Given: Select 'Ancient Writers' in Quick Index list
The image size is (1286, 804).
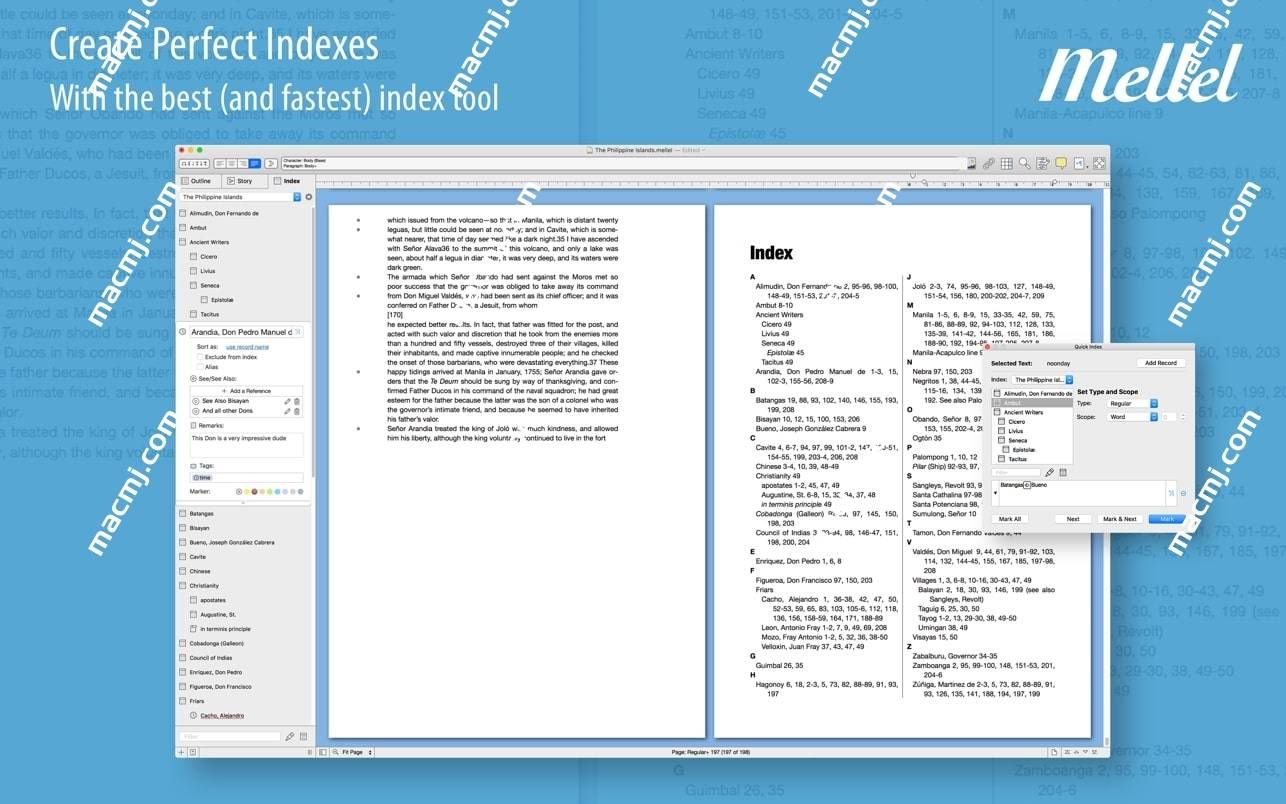Looking at the screenshot, I should tap(1023, 412).
